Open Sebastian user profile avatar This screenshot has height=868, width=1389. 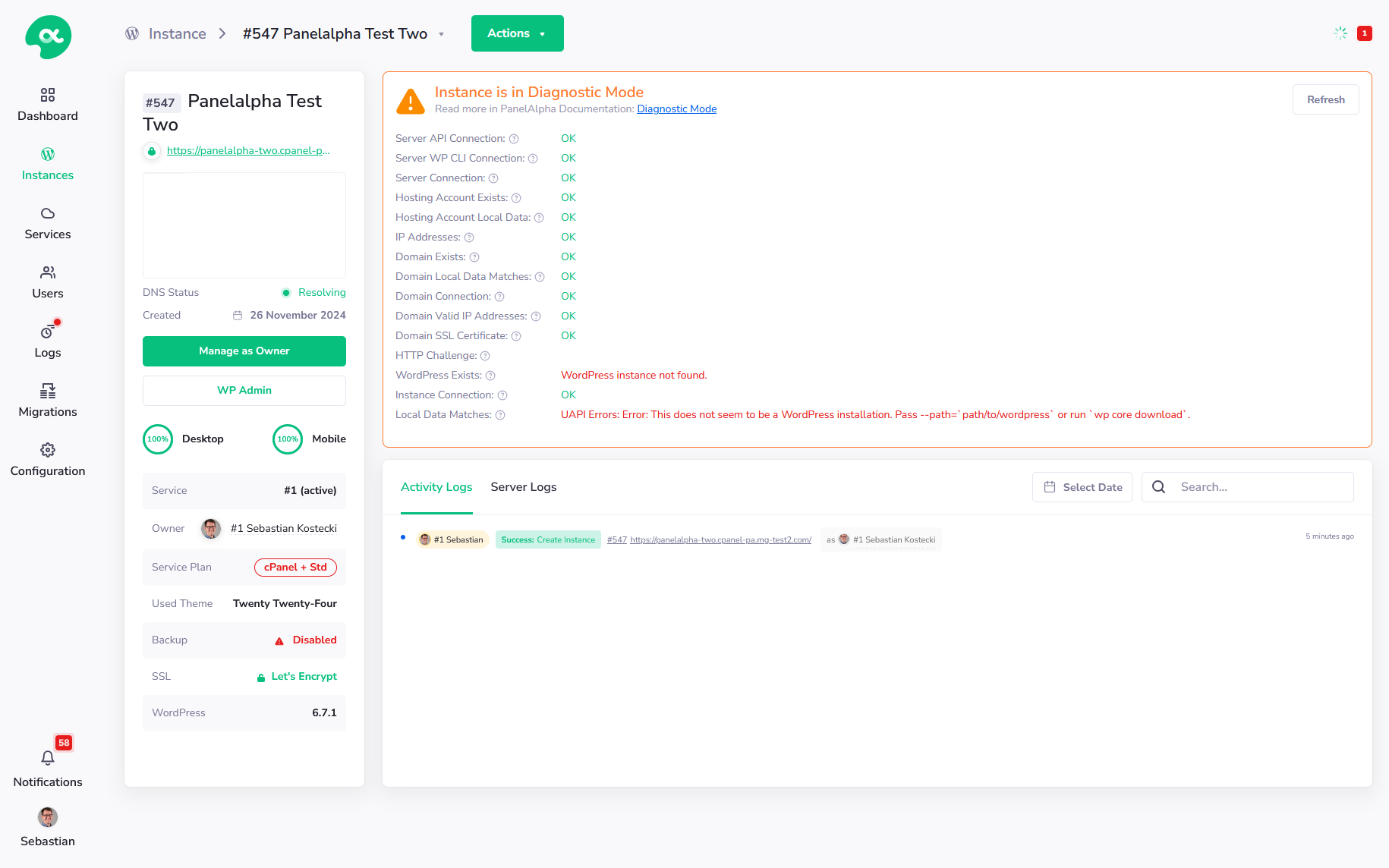click(48, 817)
